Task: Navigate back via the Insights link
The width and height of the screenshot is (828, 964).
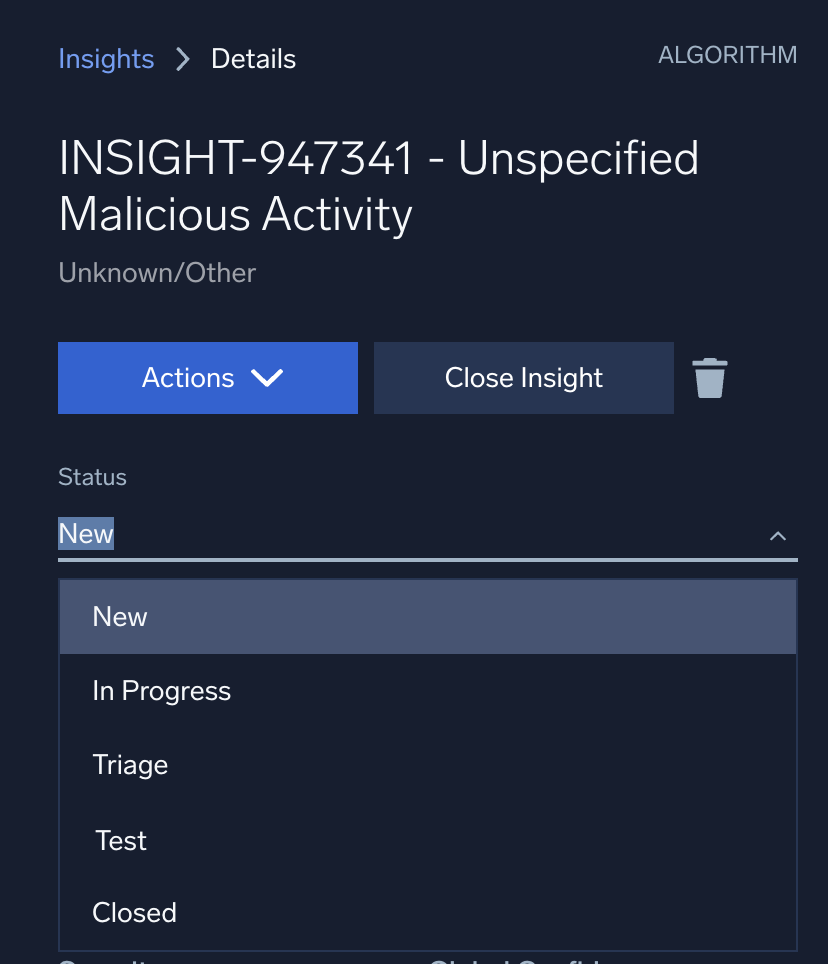Action: coord(106,59)
